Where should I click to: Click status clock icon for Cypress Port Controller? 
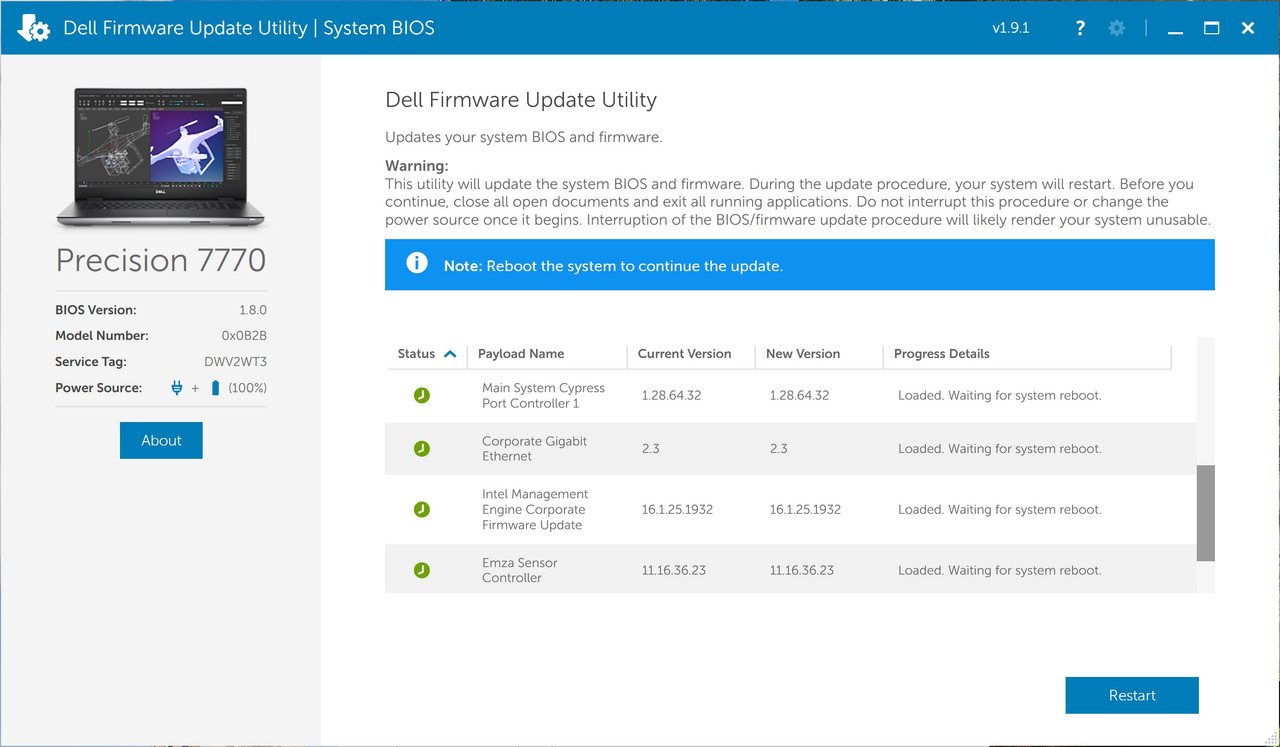tap(422, 396)
